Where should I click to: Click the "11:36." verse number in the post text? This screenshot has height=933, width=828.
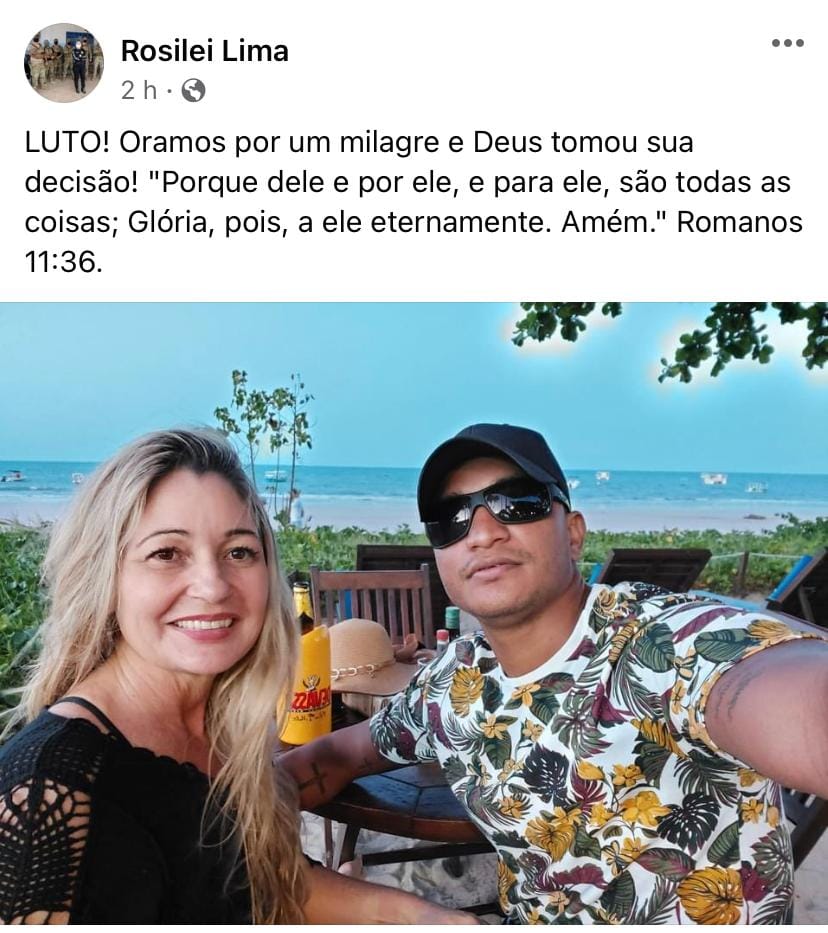(64, 262)
